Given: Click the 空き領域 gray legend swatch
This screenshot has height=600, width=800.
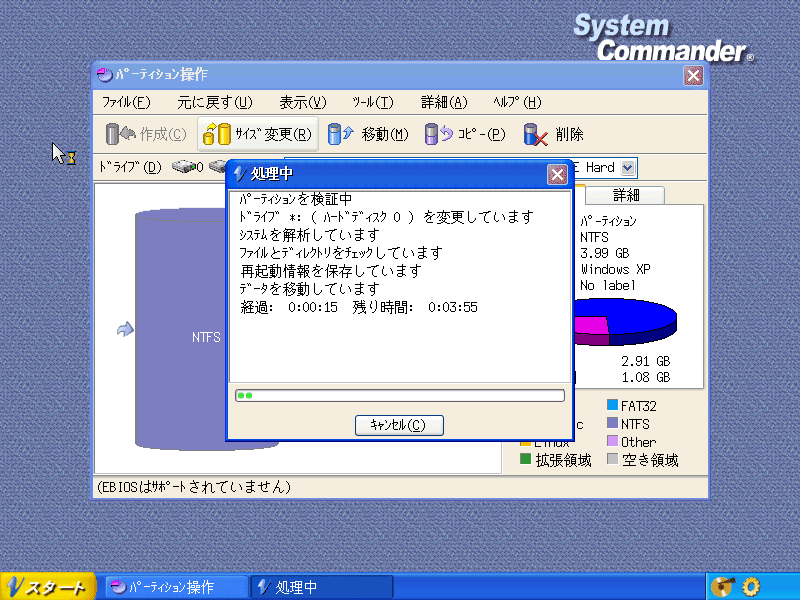Looking at the screenshot, I should tap(612, 459).
